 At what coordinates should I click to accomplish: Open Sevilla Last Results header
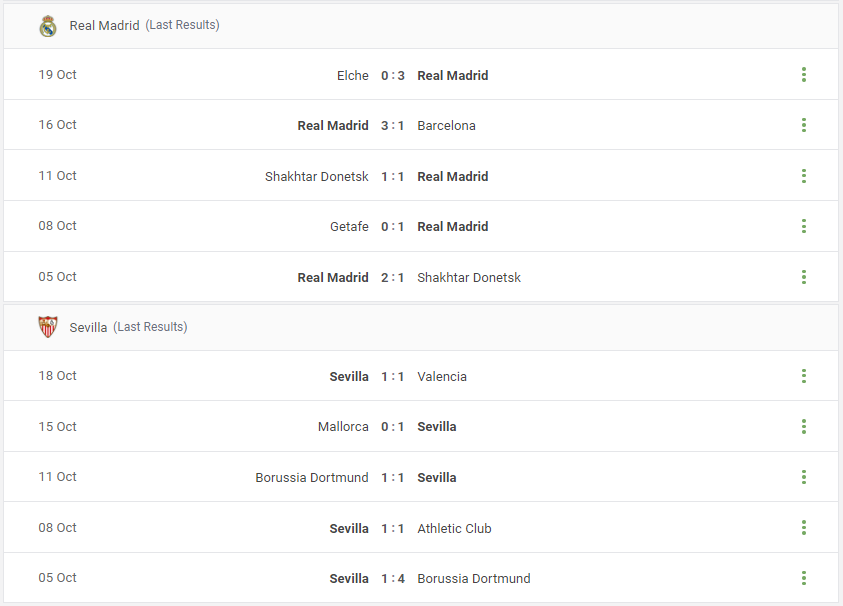click(x=128, y=327)
